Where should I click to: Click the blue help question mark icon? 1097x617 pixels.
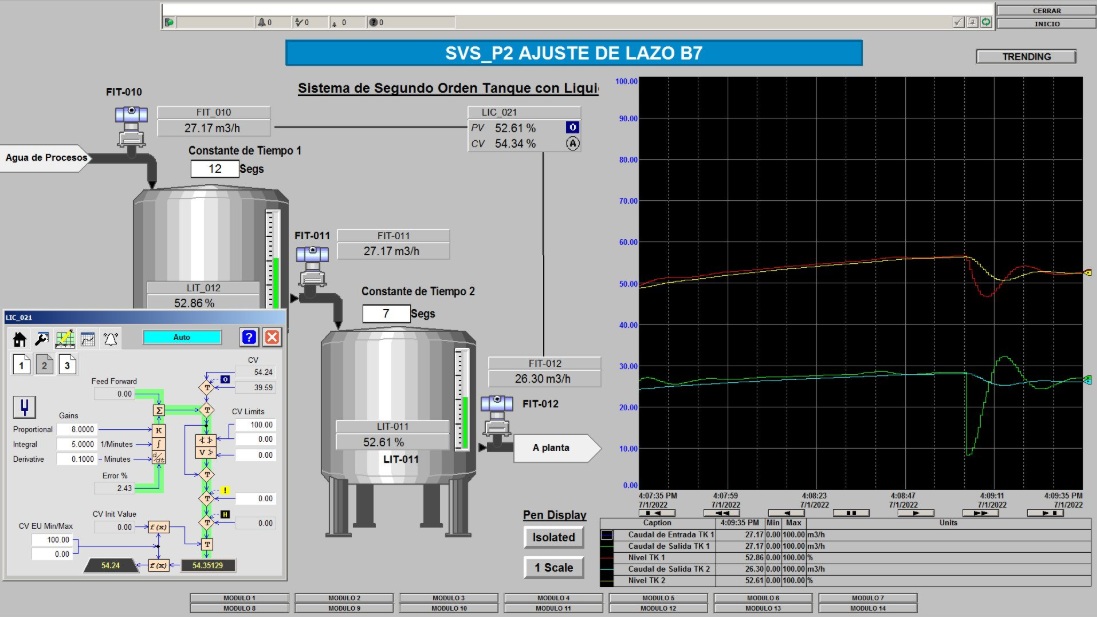point(250,338)
